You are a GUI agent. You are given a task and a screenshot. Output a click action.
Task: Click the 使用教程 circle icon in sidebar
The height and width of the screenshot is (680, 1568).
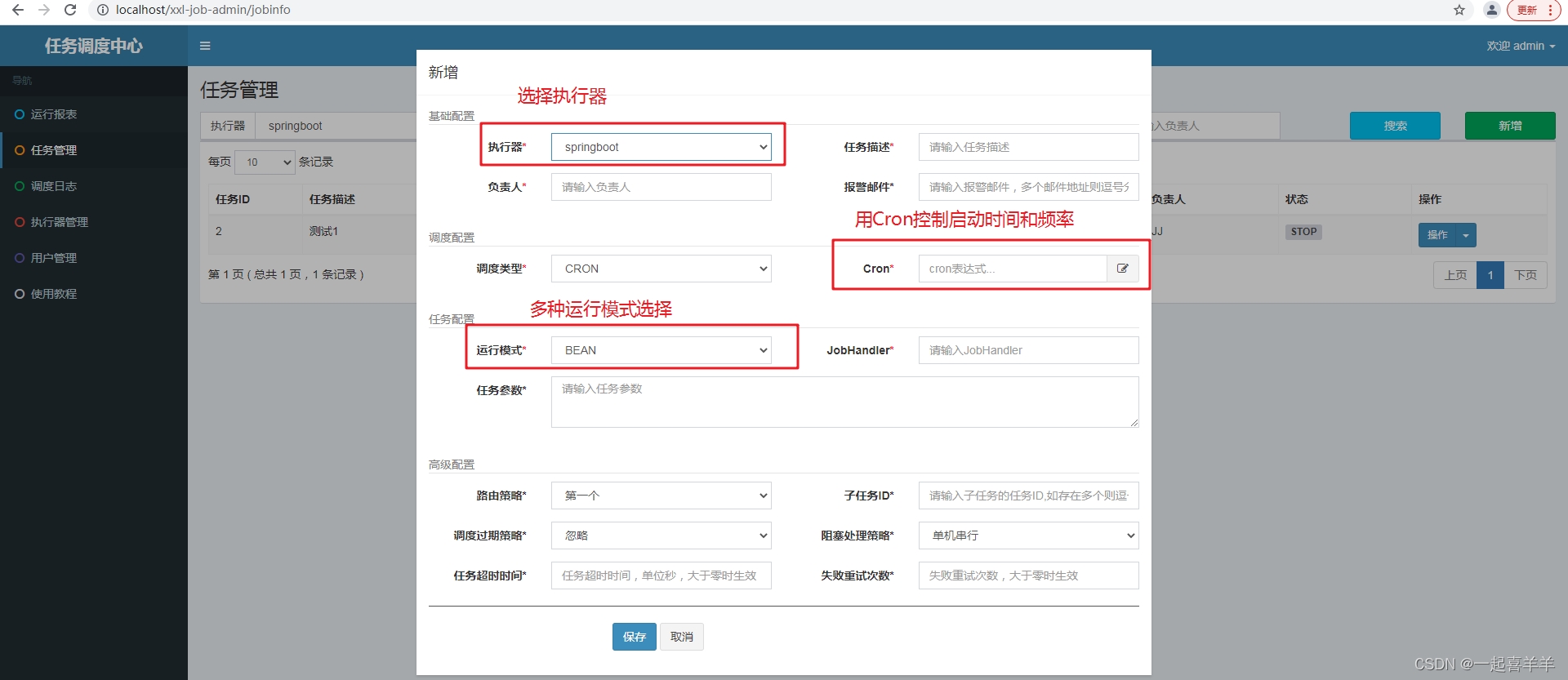point(20,294)
